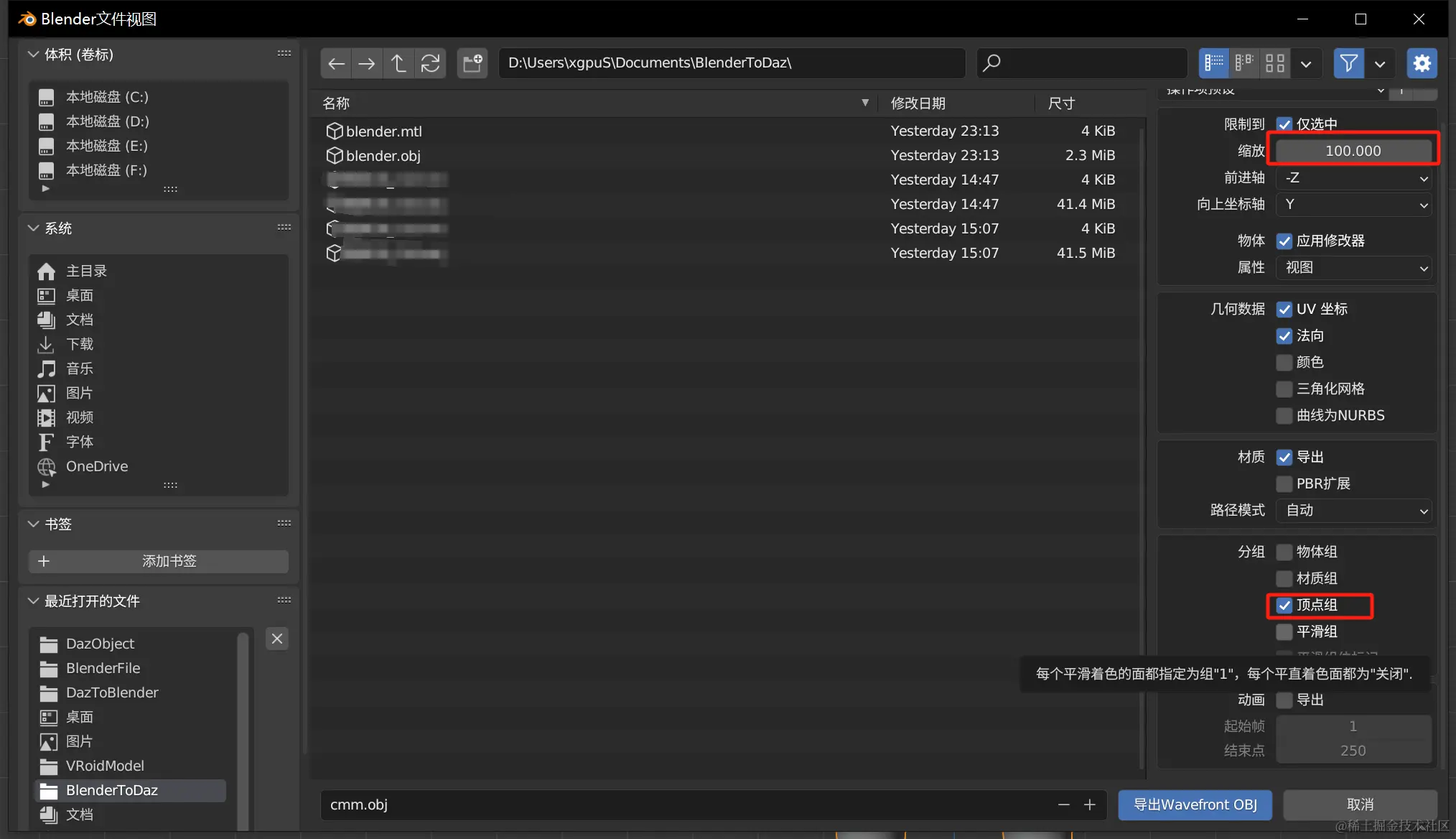Create a new folder
Viewport: 1456px width, 839px height.
click(472, 63)
